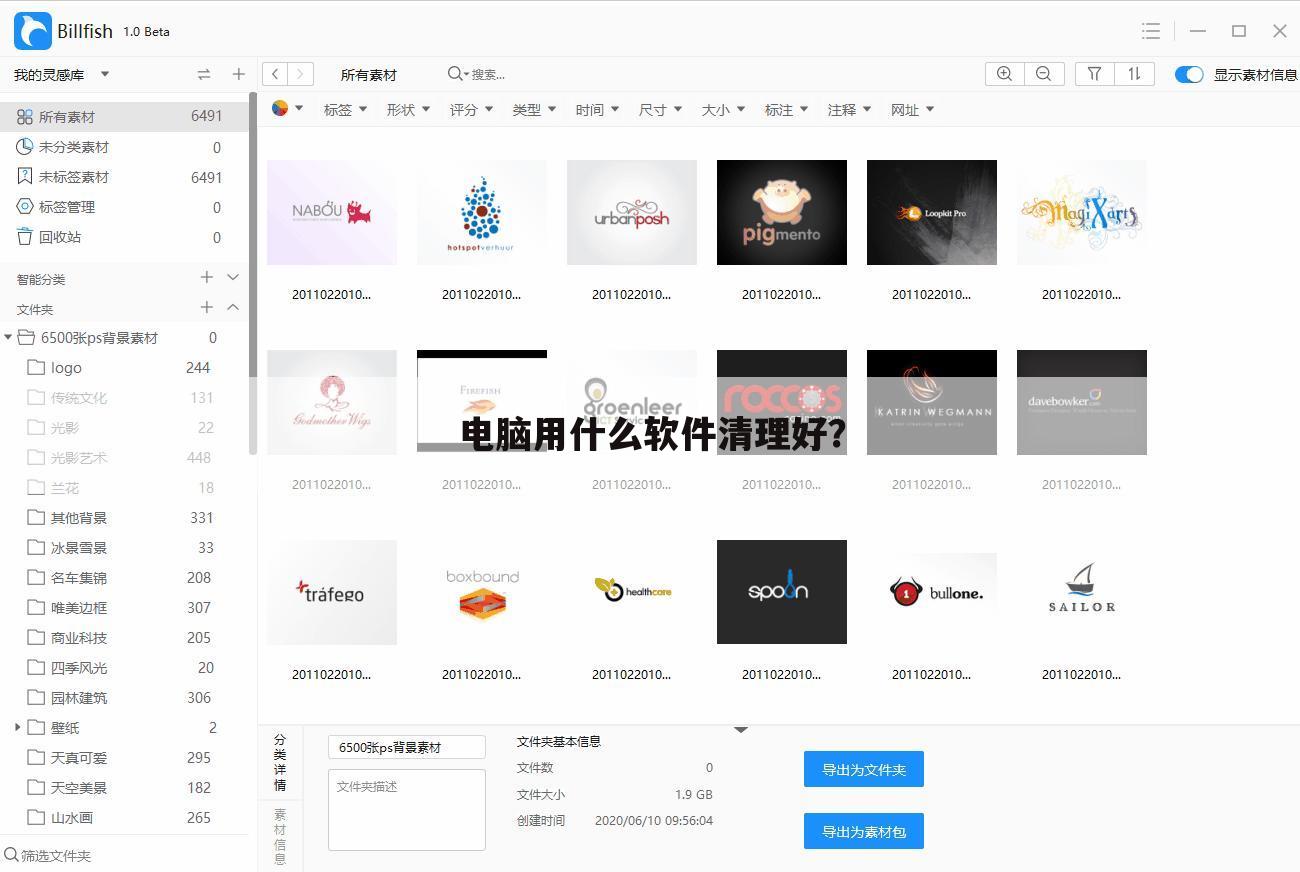The image size is (1300, 872).
Task: Click the 筛选文件夹 filter field
Action: click(x=124, y=855)
